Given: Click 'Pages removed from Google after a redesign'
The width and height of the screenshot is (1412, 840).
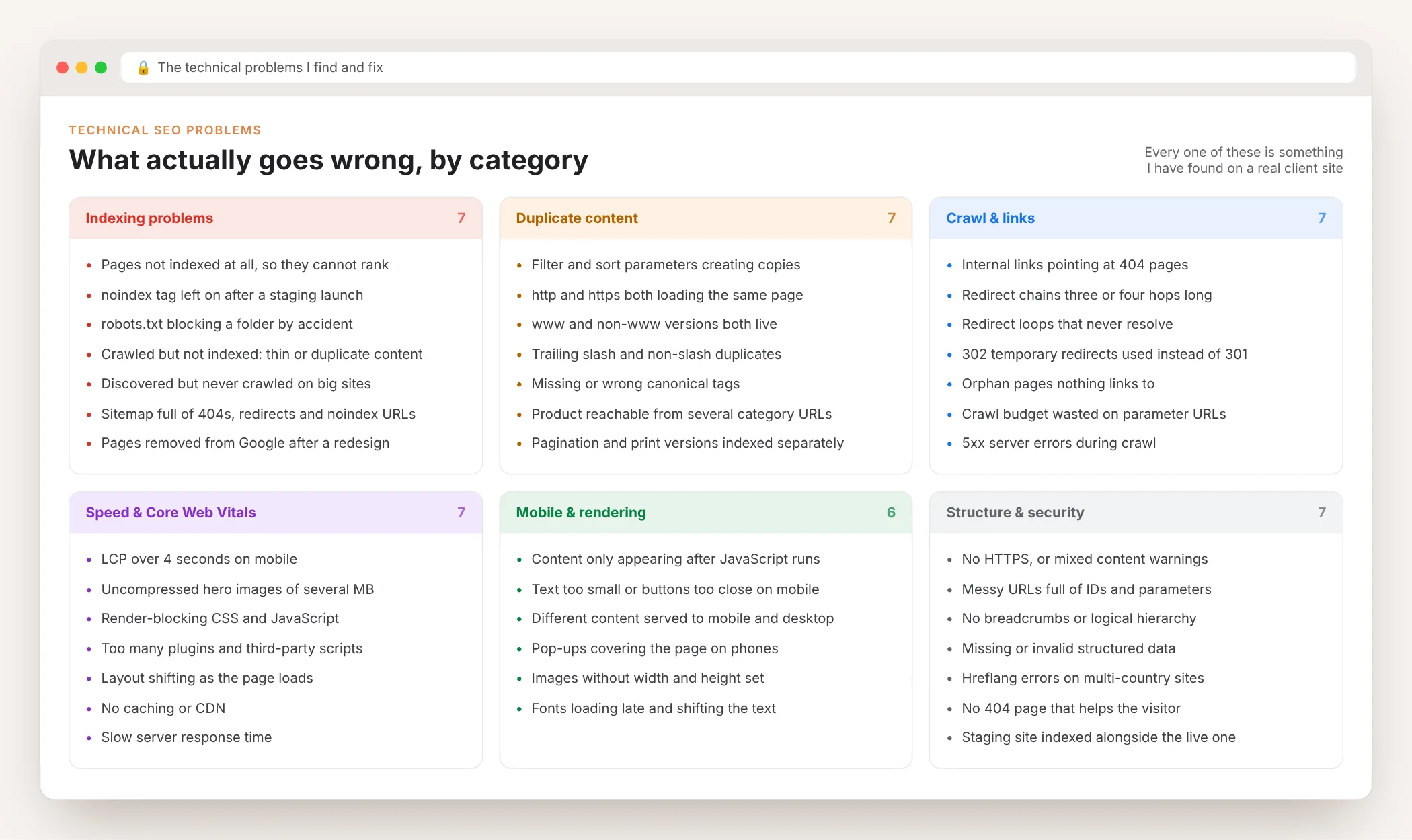Looking at the screenshot, I should 245,443.
